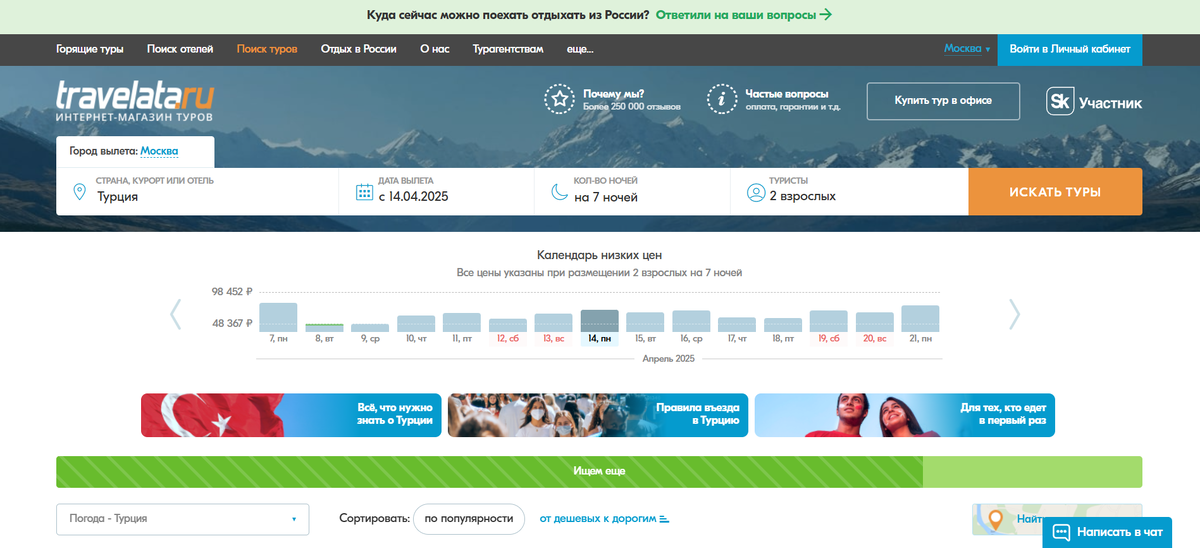Click the calendar icon in departure date field

point(364,191)
